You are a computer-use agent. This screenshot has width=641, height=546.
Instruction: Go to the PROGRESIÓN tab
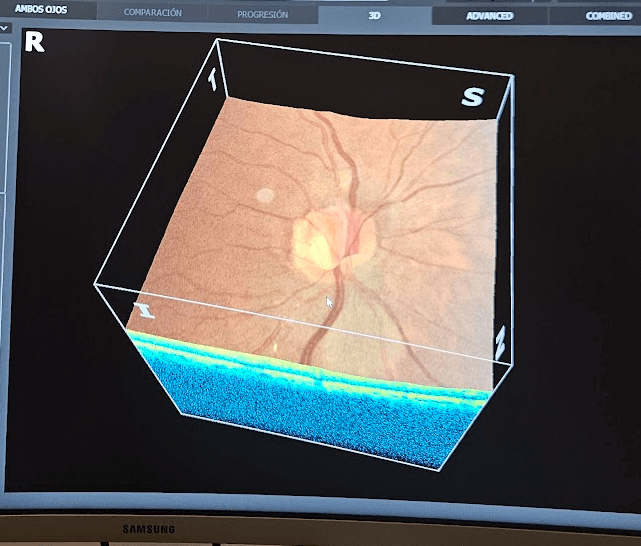pyautogui.click(x=262, y=15)
